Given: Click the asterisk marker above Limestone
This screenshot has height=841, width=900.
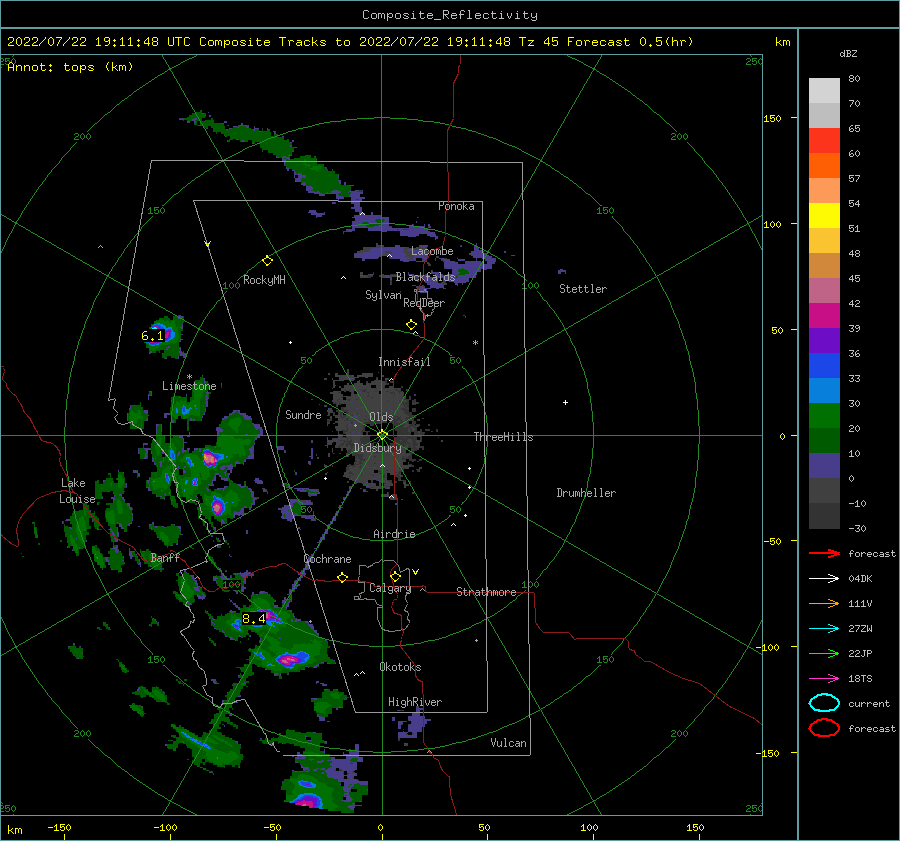Looking at the screenshot, I should click(x=189, y=377).
